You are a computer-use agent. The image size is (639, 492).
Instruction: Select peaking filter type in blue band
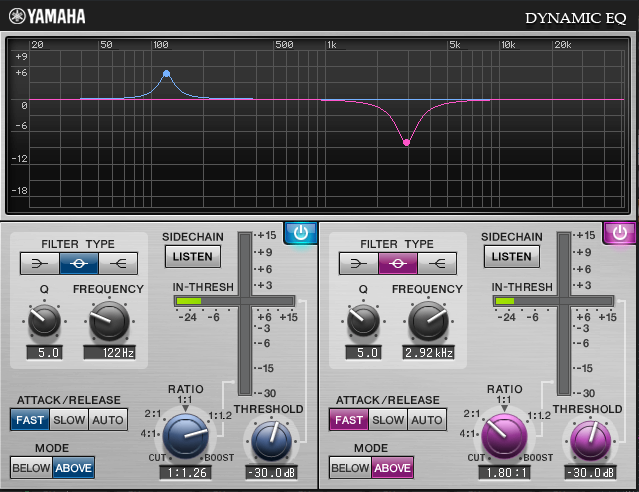(x=79, y=264)
